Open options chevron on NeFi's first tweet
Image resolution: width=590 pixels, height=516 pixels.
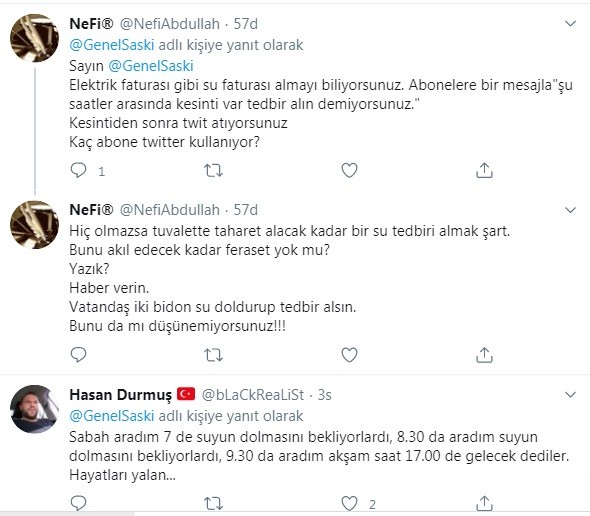(570, 24)
